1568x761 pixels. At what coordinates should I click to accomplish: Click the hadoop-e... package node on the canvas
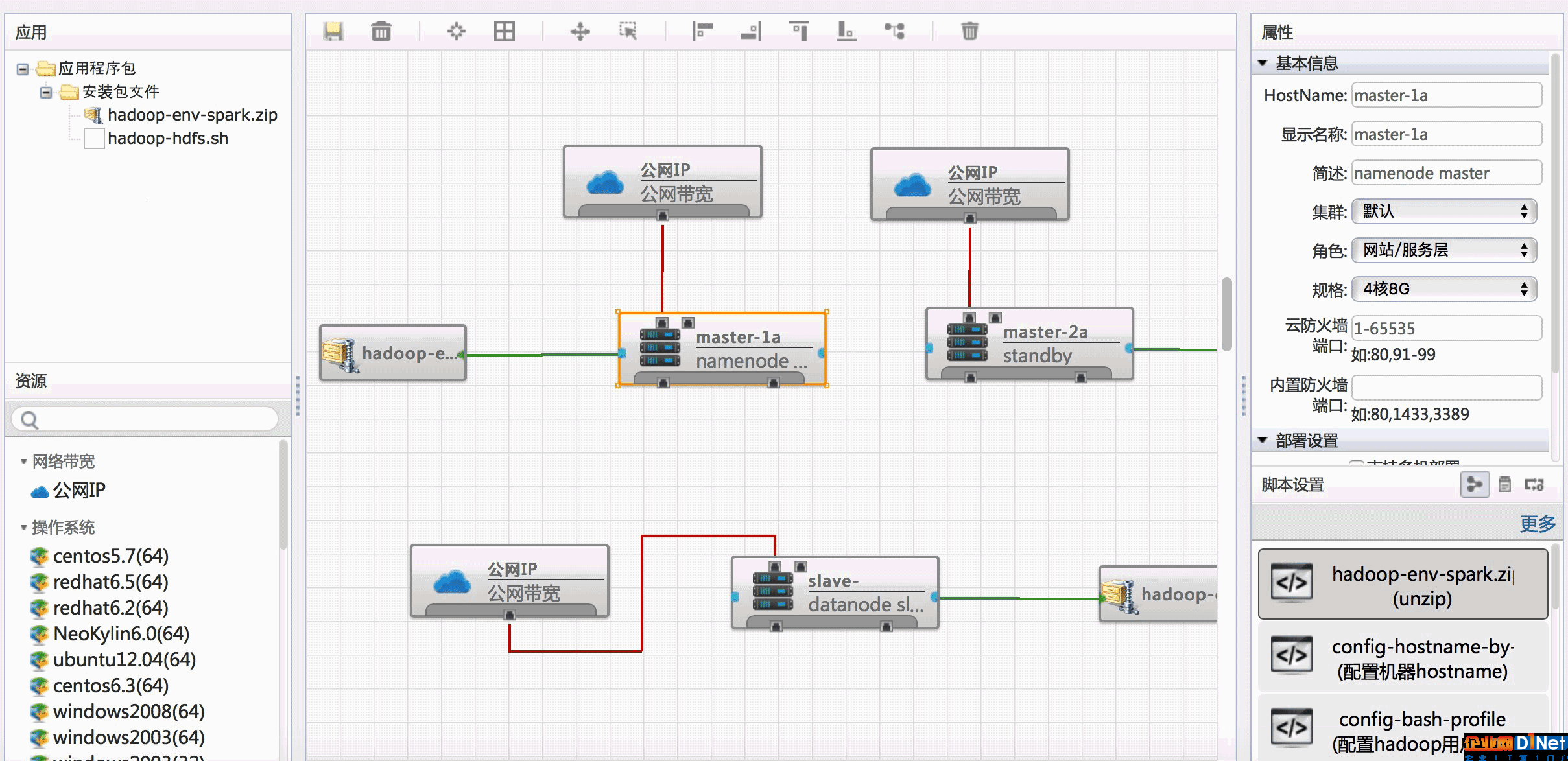[393, 353]
